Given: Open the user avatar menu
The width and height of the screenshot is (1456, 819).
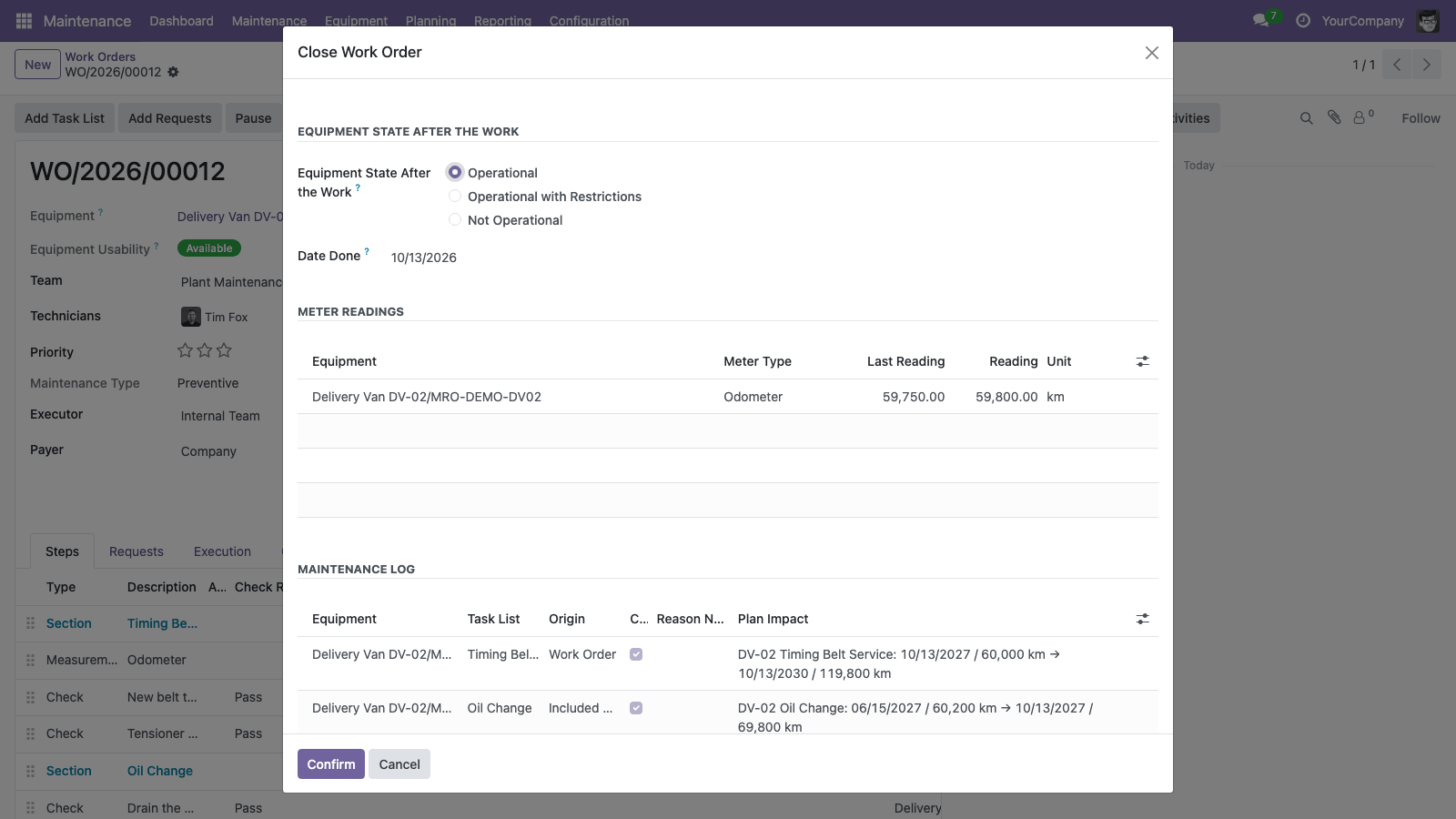Looking at the screenshot, I should click(1428, 20).
